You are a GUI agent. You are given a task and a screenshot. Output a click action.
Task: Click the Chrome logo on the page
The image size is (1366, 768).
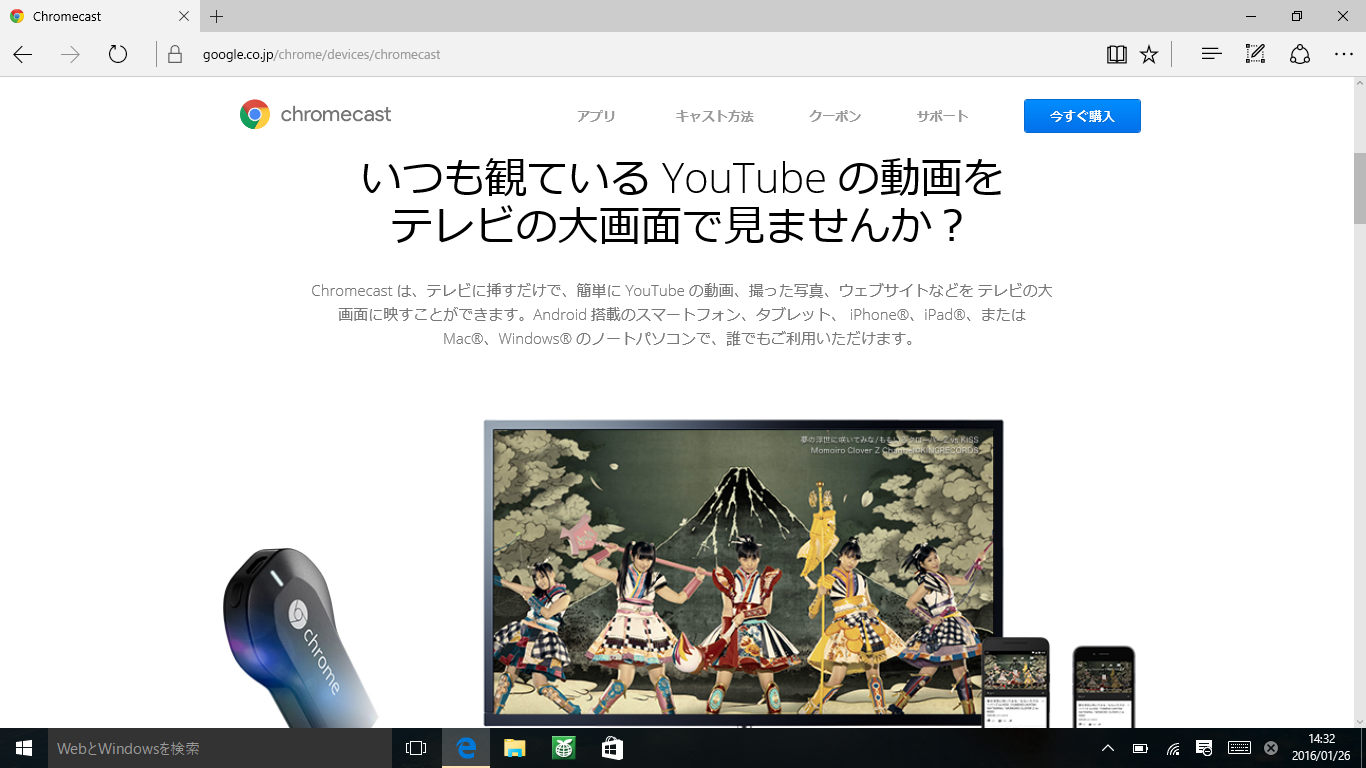click(255, 115)
